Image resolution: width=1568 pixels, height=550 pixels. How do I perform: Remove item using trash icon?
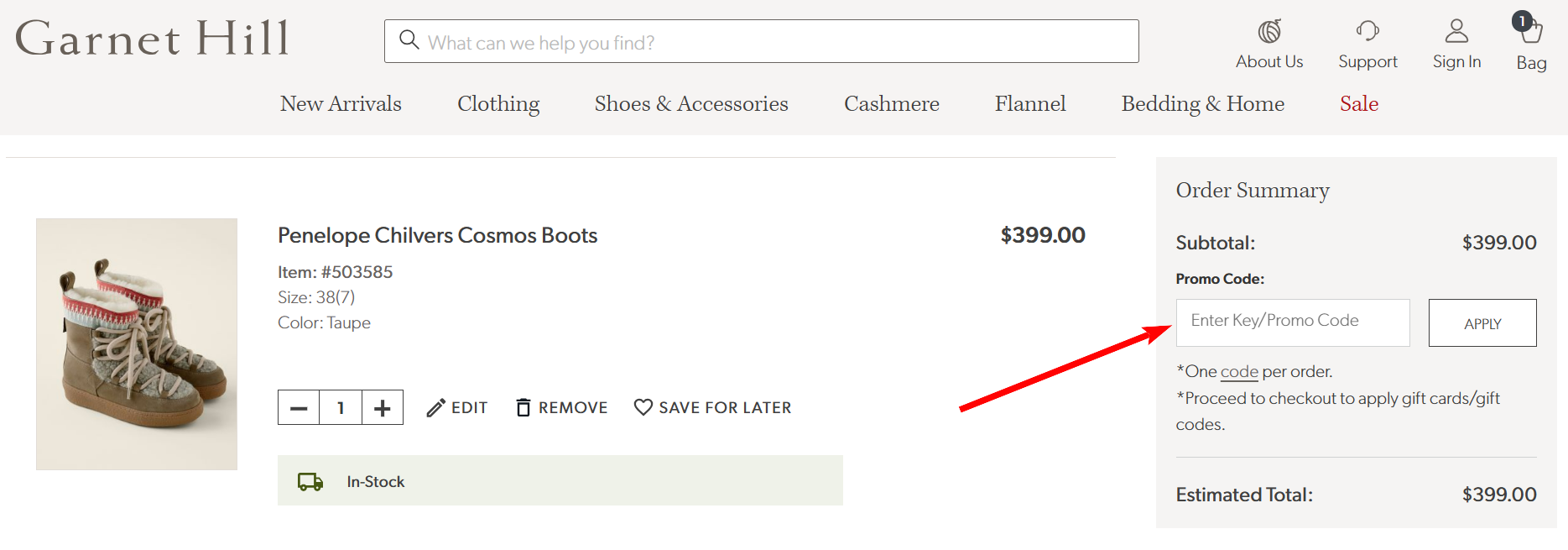click(x=523, y=408)
